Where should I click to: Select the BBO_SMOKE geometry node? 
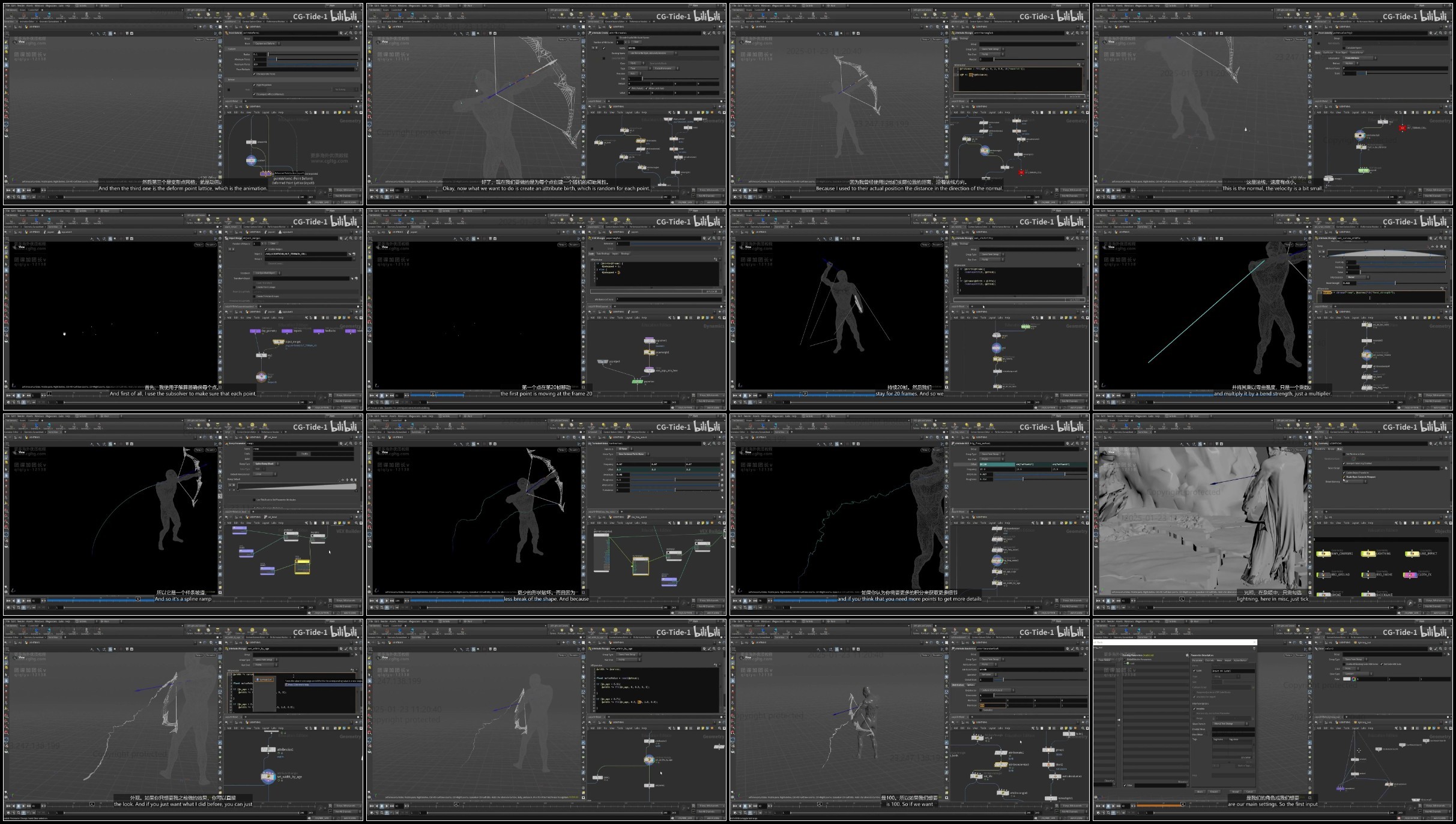[x=1368, y=574]
